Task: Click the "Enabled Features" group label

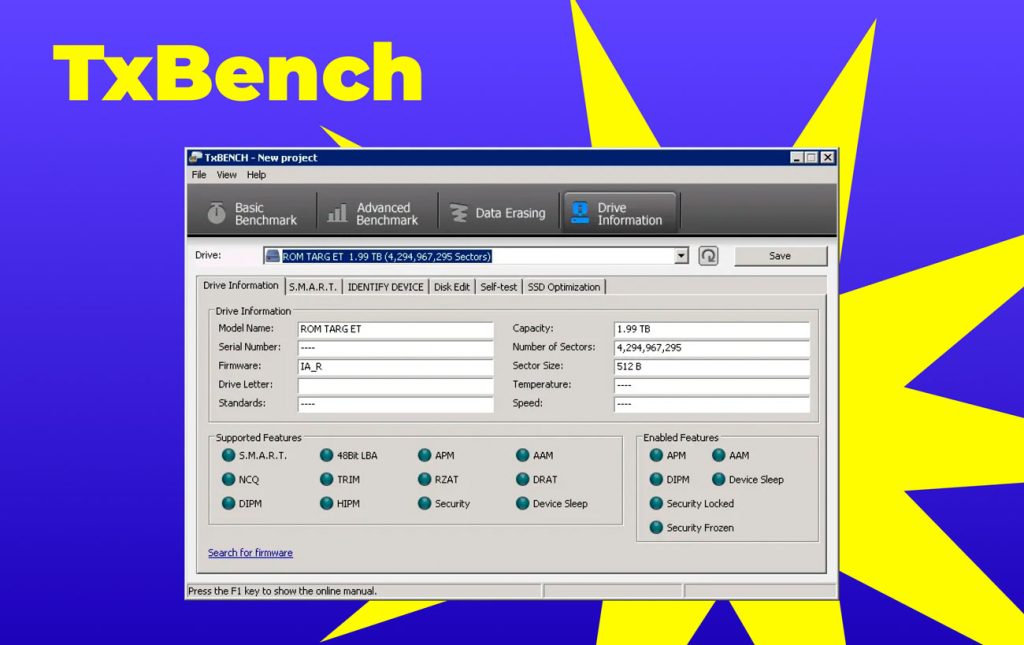Action: 680,437
